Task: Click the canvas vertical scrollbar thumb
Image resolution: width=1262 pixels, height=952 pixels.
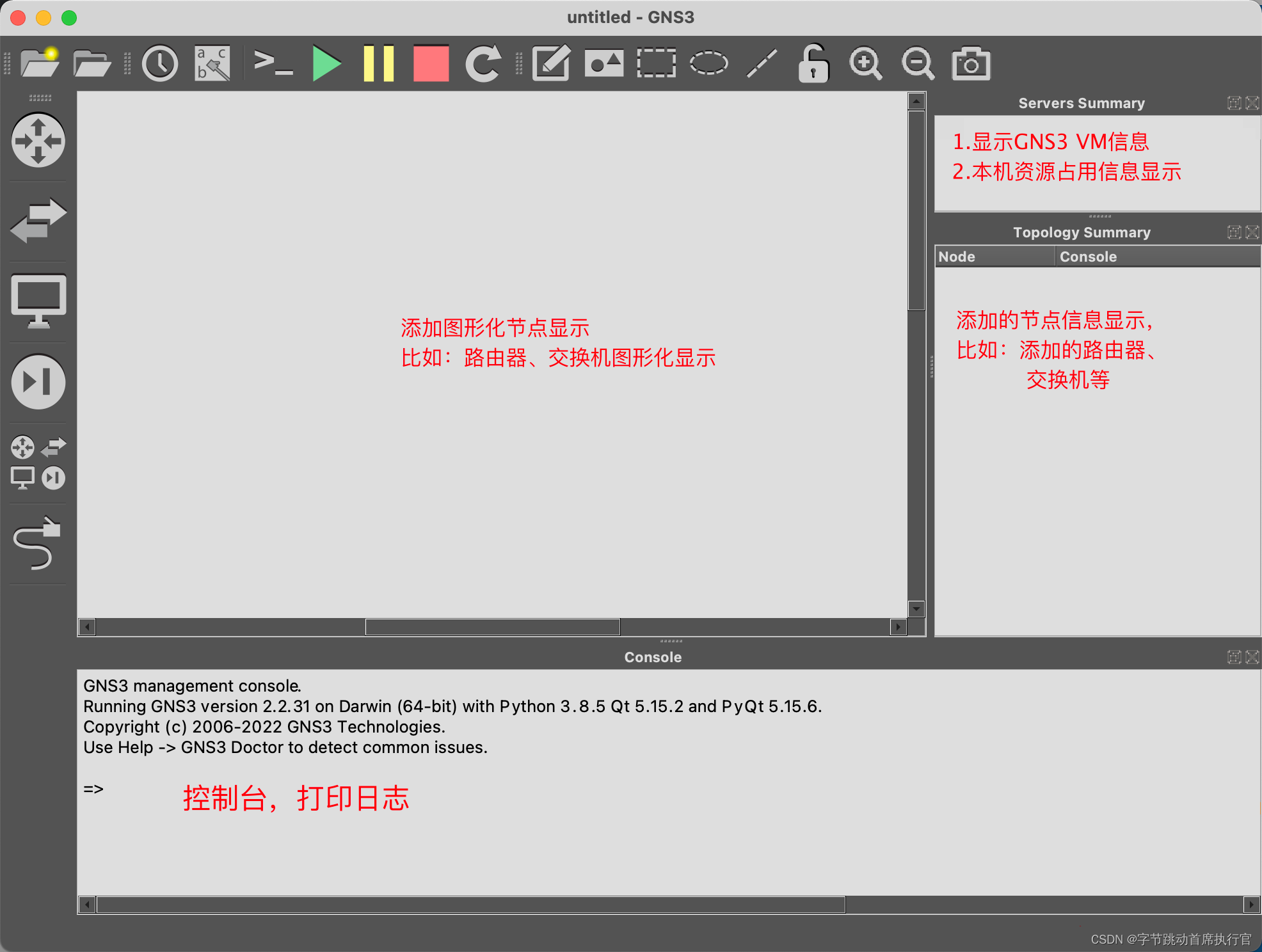Action: [x=916, y=210]
